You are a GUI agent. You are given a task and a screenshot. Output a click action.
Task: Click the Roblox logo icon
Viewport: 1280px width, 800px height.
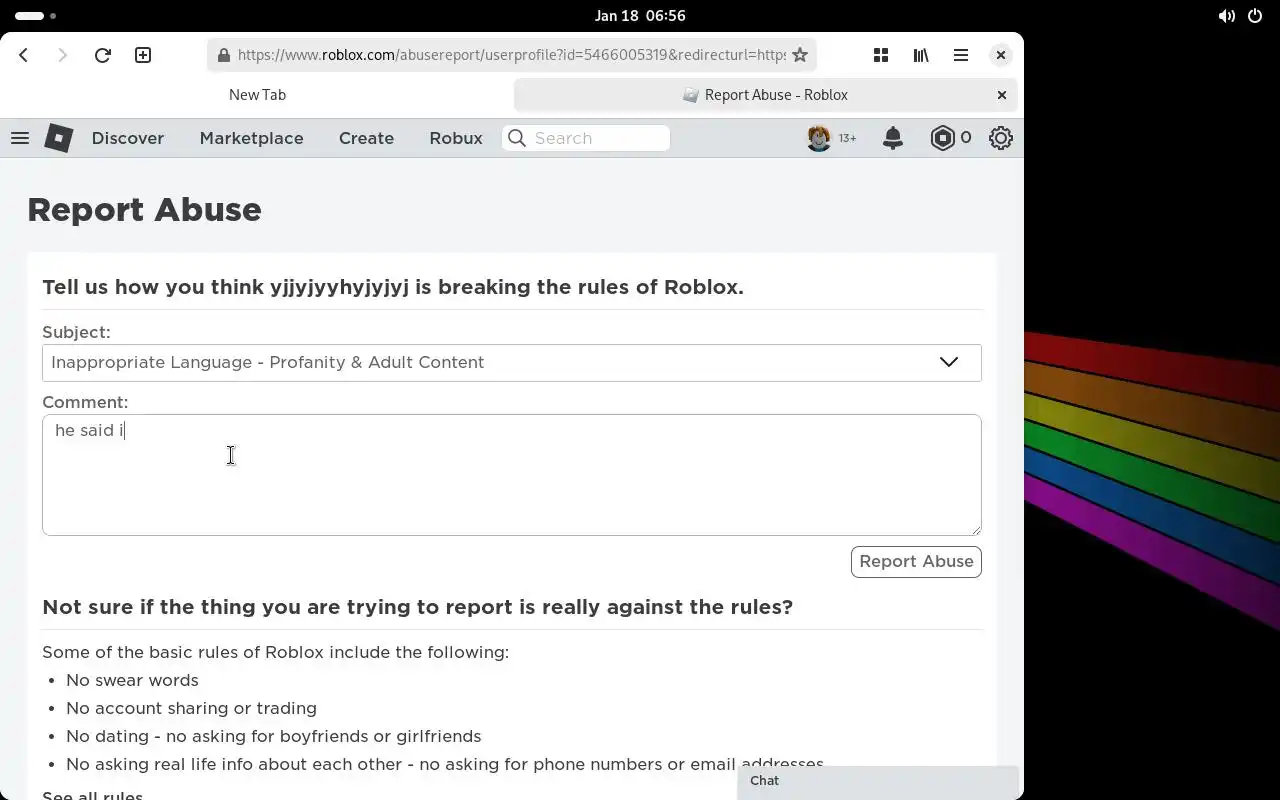coord(59,138)
